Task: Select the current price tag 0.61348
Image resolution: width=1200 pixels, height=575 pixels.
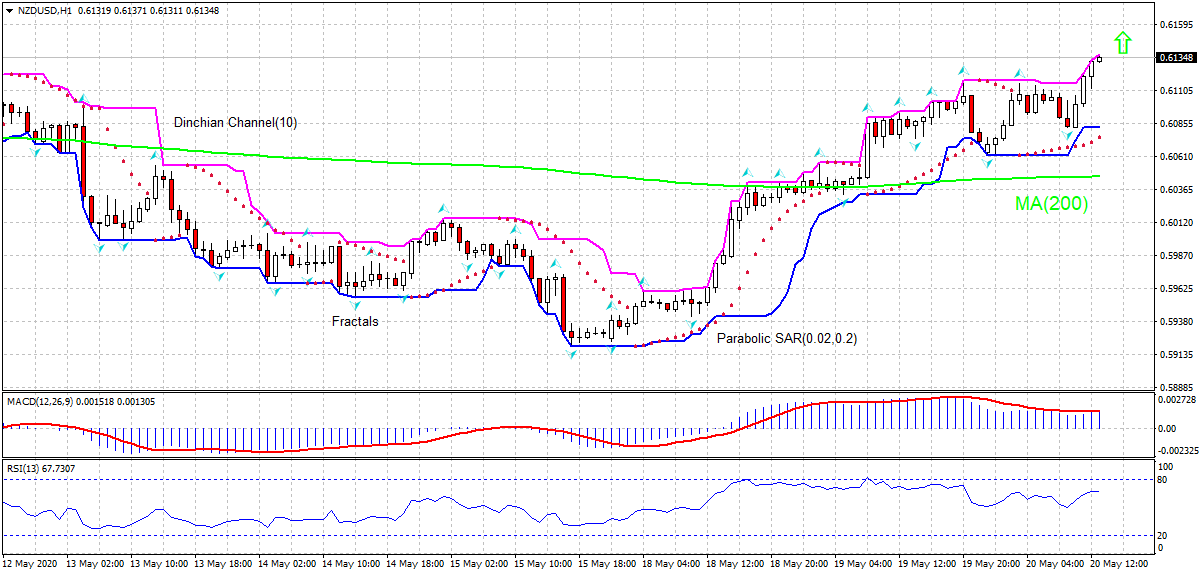Action: pos(1176,58)
